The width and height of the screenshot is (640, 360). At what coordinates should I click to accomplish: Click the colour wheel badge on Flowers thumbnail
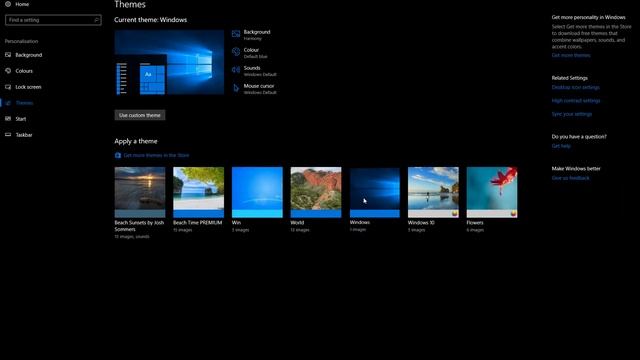pyautogui.click(x=513, y=213)
